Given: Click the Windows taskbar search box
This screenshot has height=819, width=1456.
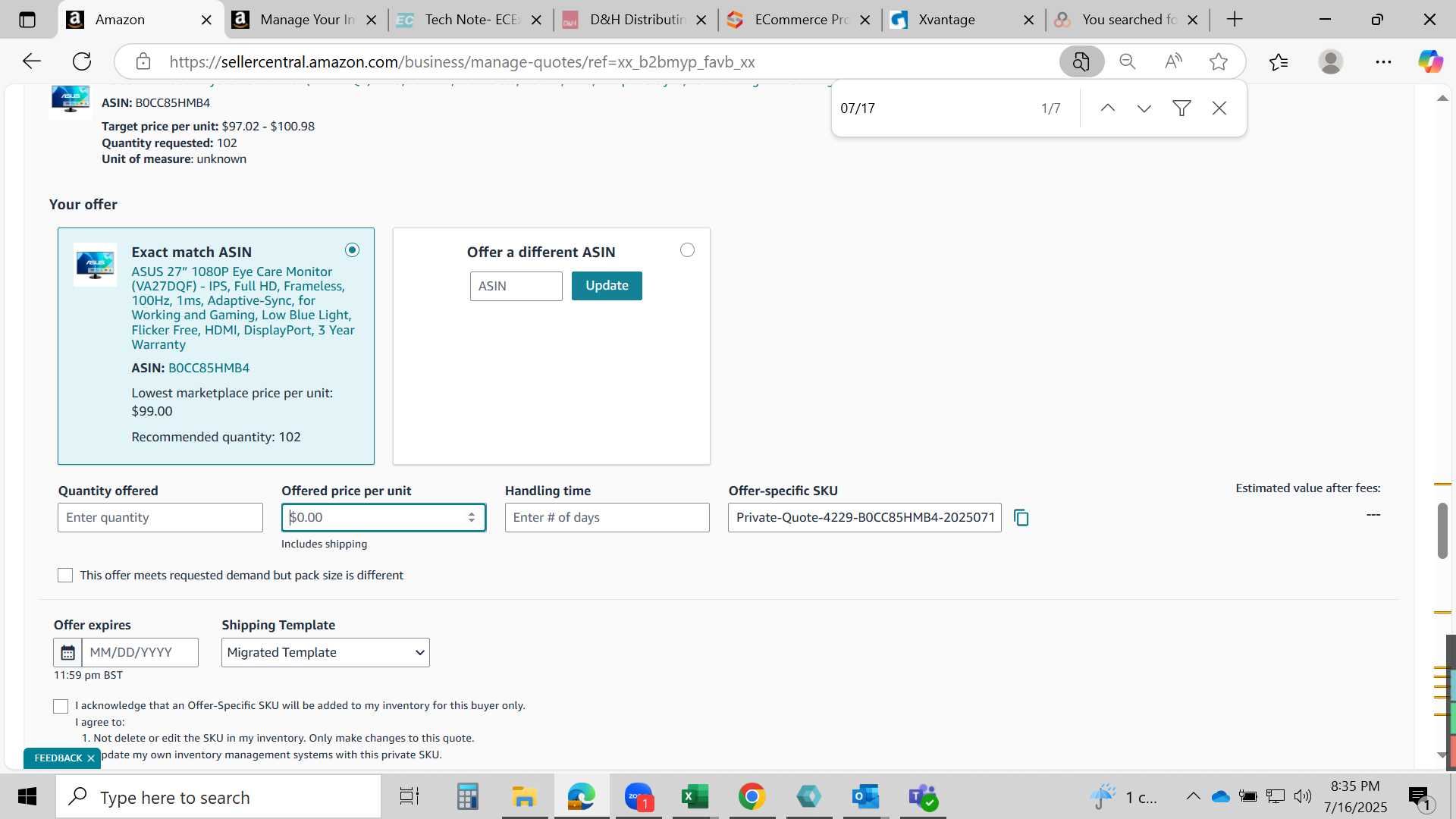Looking at the screenshot, I should [218, 797].
